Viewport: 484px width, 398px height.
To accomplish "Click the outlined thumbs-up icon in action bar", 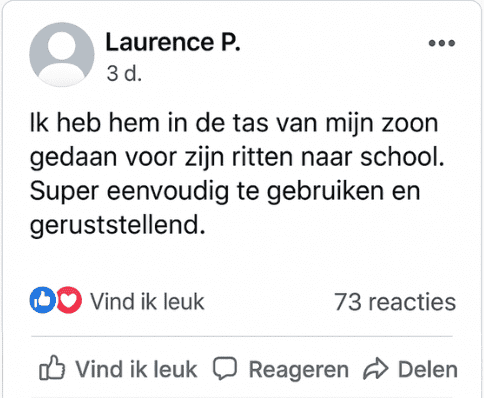I will 52,368.
